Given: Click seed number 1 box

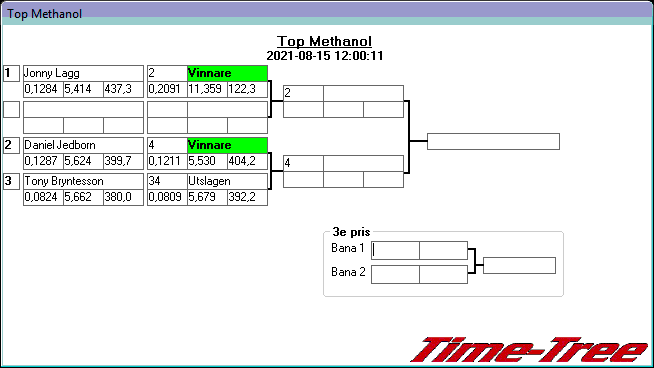Looking at the screenshot, I should tap(11, 73).
